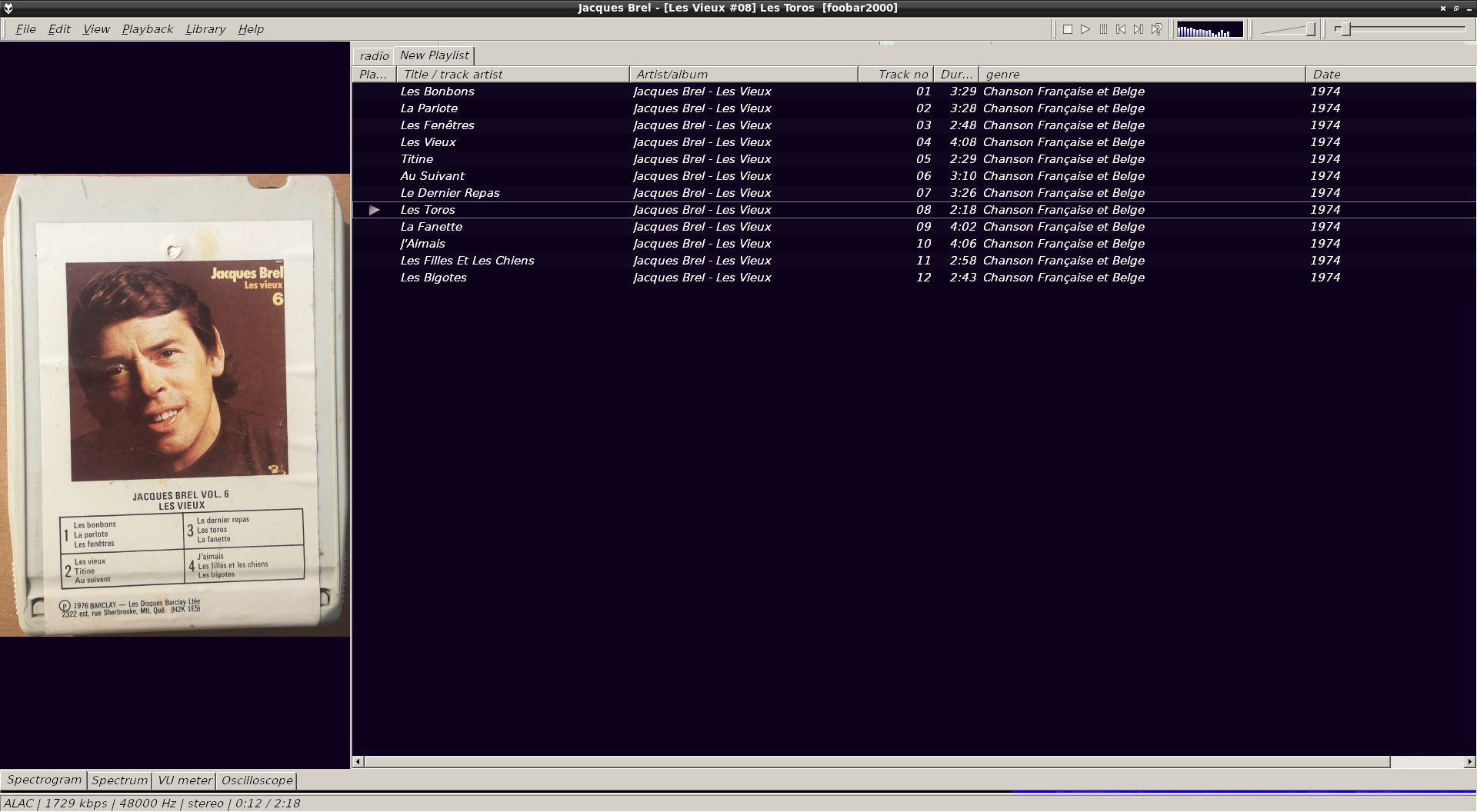1477x812 pixels.
Task: Switch to the Spectrogram tab
Action: click(44, 780)
